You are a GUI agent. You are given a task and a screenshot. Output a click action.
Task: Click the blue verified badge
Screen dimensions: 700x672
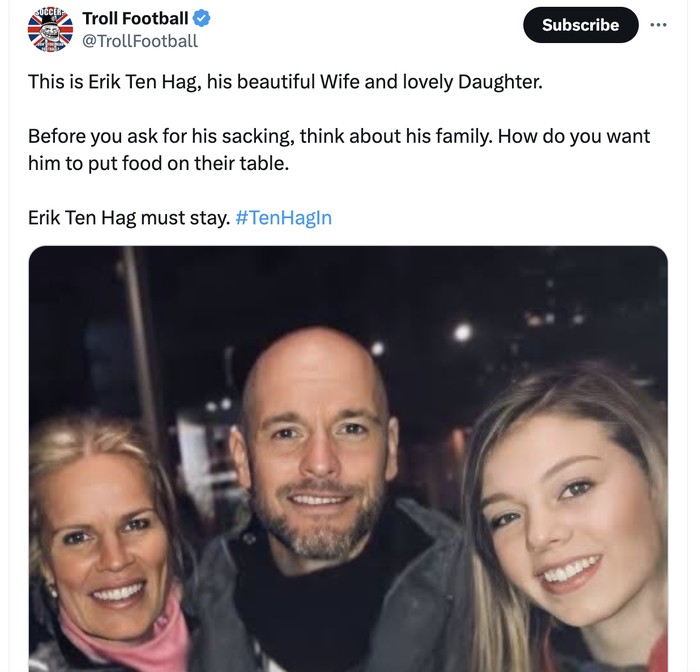tap(201, 18)
